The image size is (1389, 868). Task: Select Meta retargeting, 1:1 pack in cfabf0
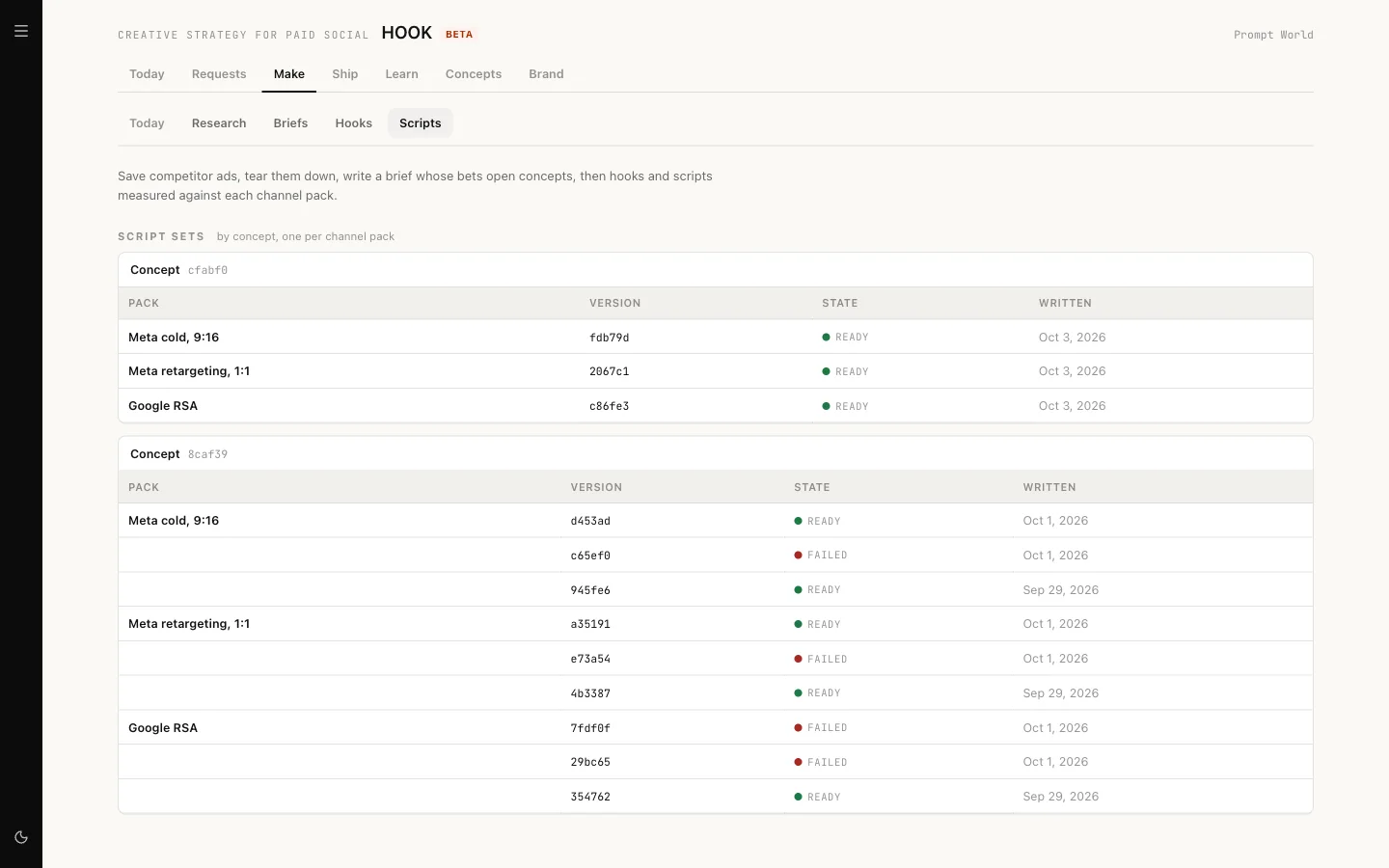pos(189,371)
